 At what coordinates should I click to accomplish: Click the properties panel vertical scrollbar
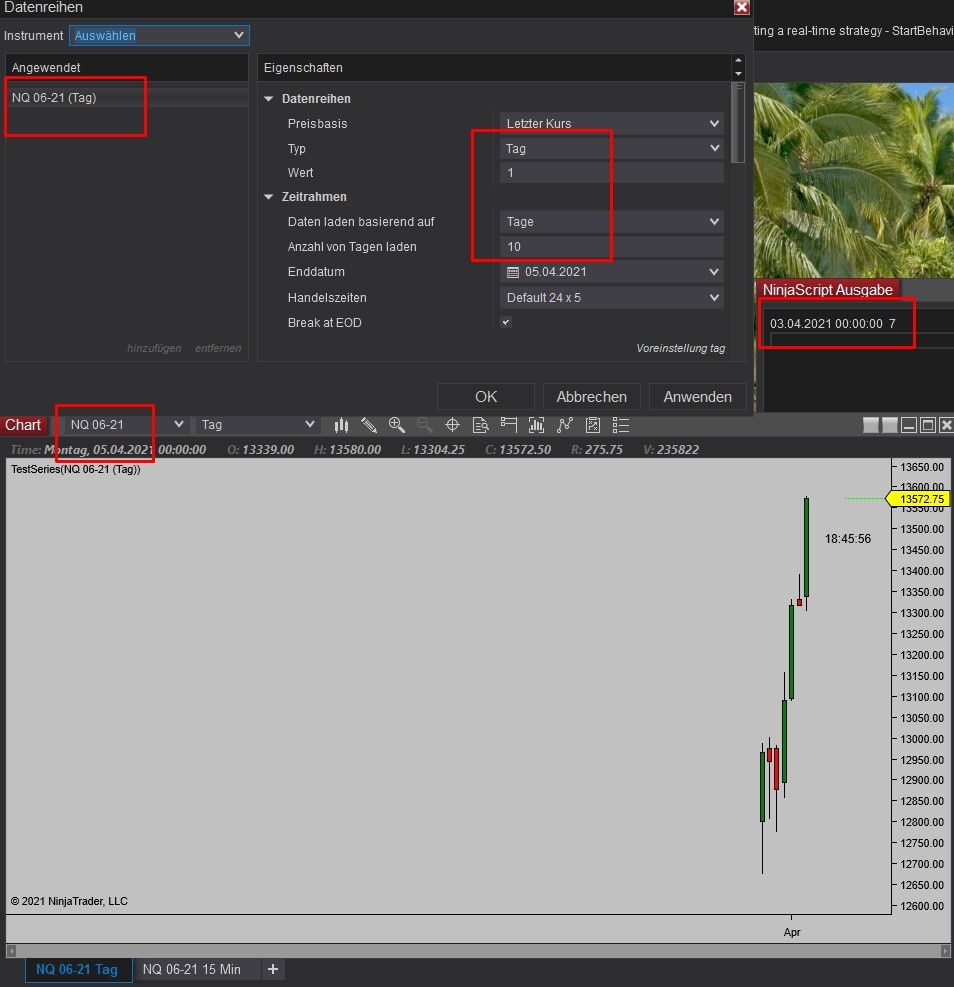point(738,123)
